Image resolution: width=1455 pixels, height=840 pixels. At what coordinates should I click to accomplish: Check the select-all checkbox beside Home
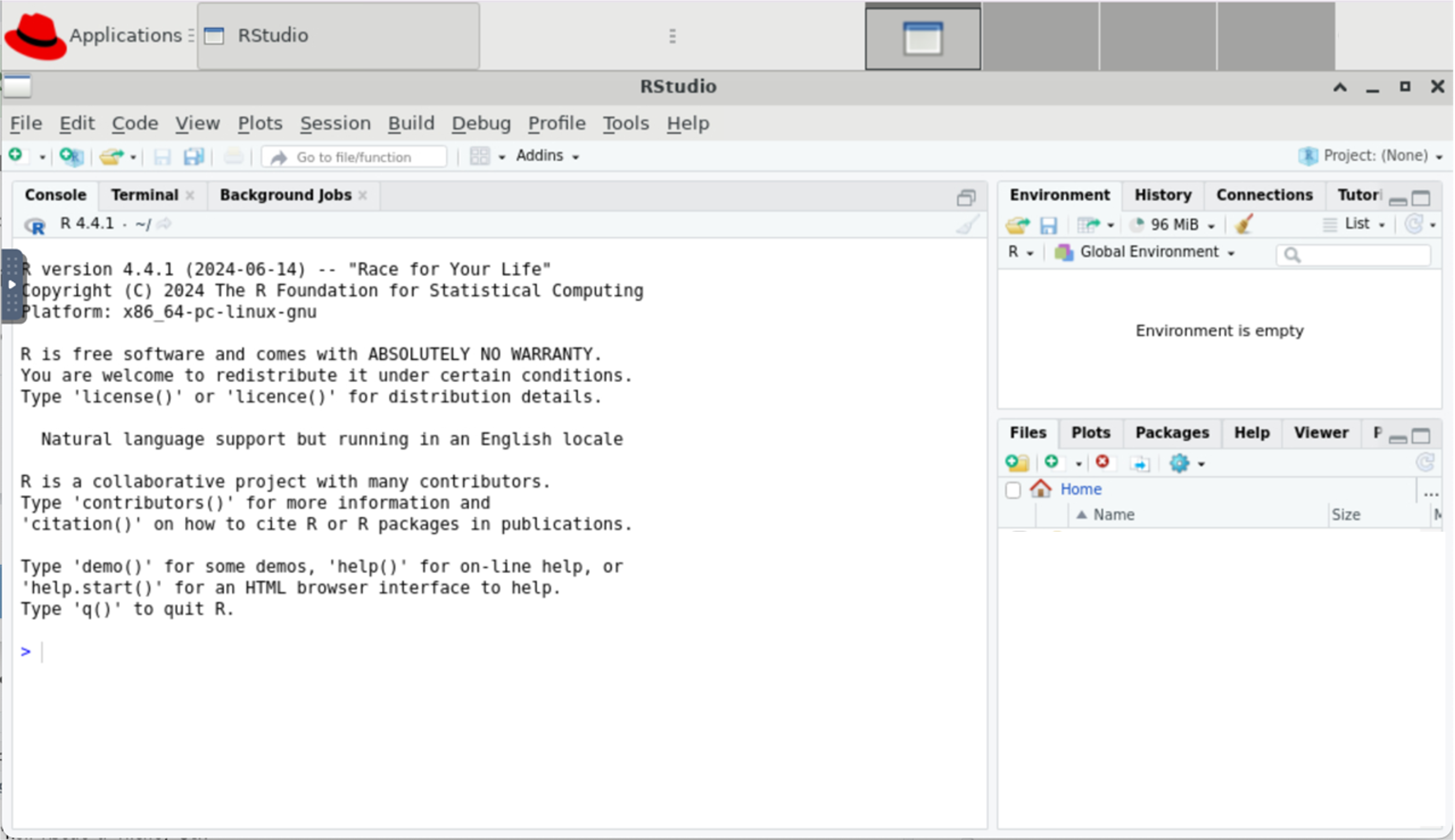click(x=1013, y=490)
